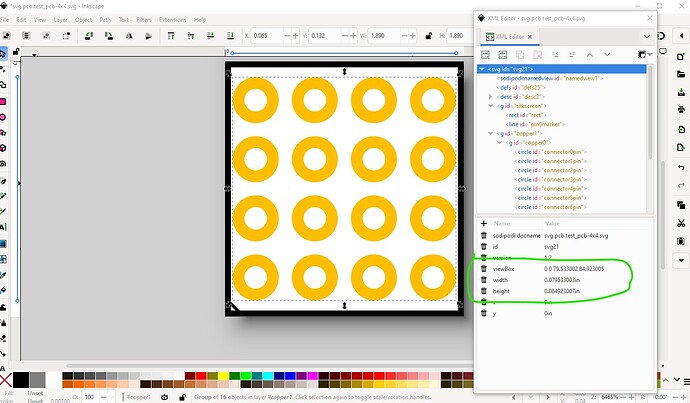
Task: Click rotate 90° clockwise icon
Action: tap(109, 36)
